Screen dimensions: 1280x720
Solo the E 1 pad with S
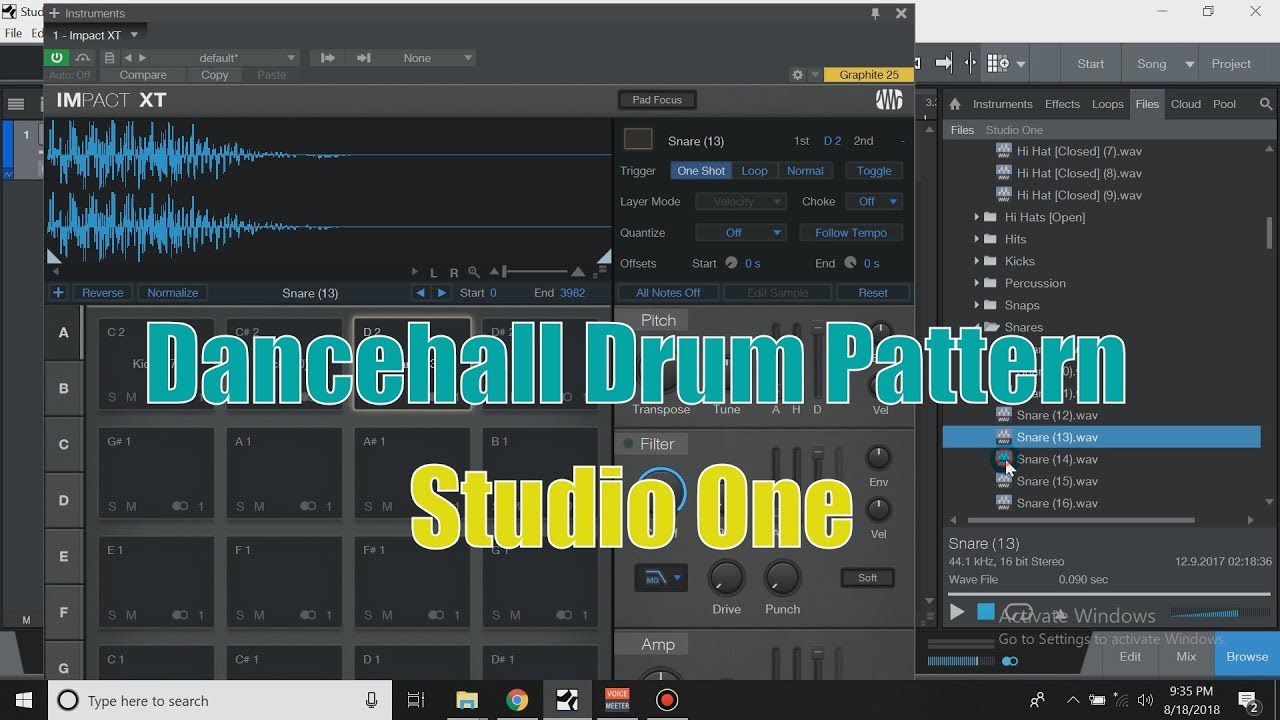(x=112, y=616)
